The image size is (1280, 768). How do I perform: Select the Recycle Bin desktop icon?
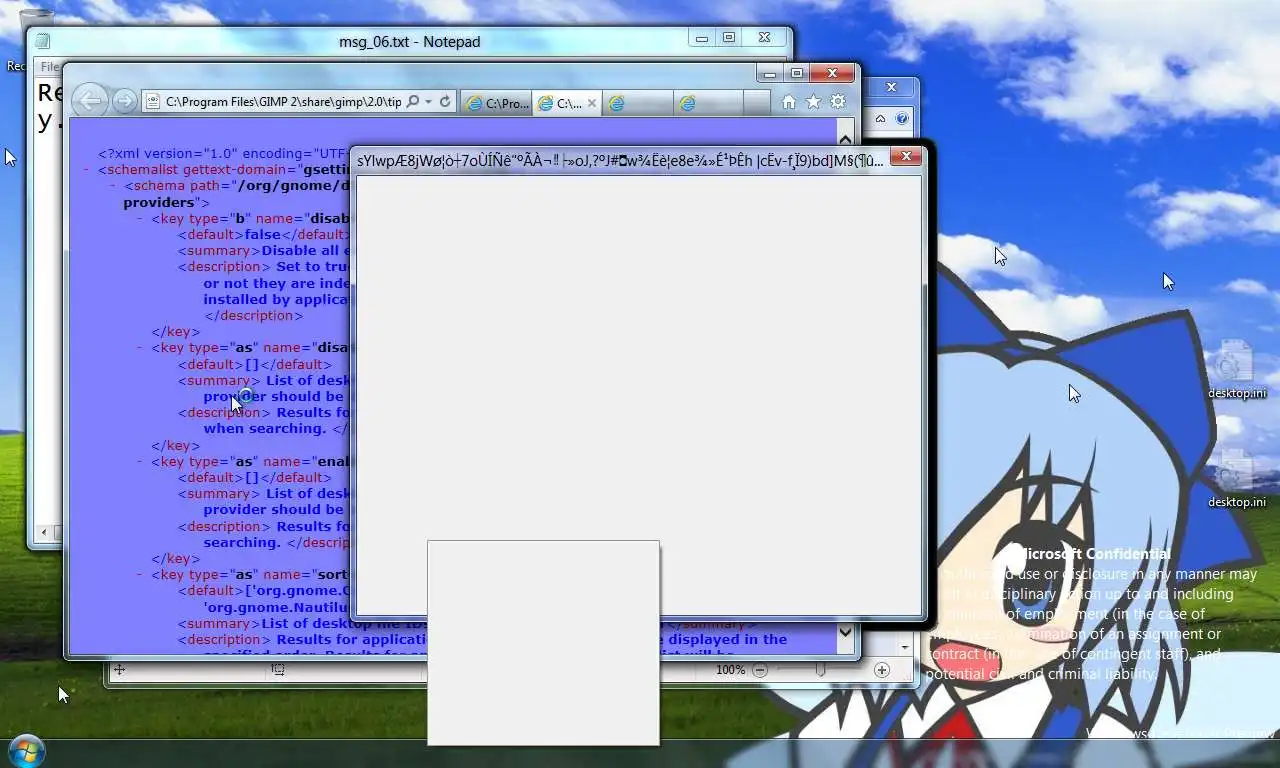[16, 40]
